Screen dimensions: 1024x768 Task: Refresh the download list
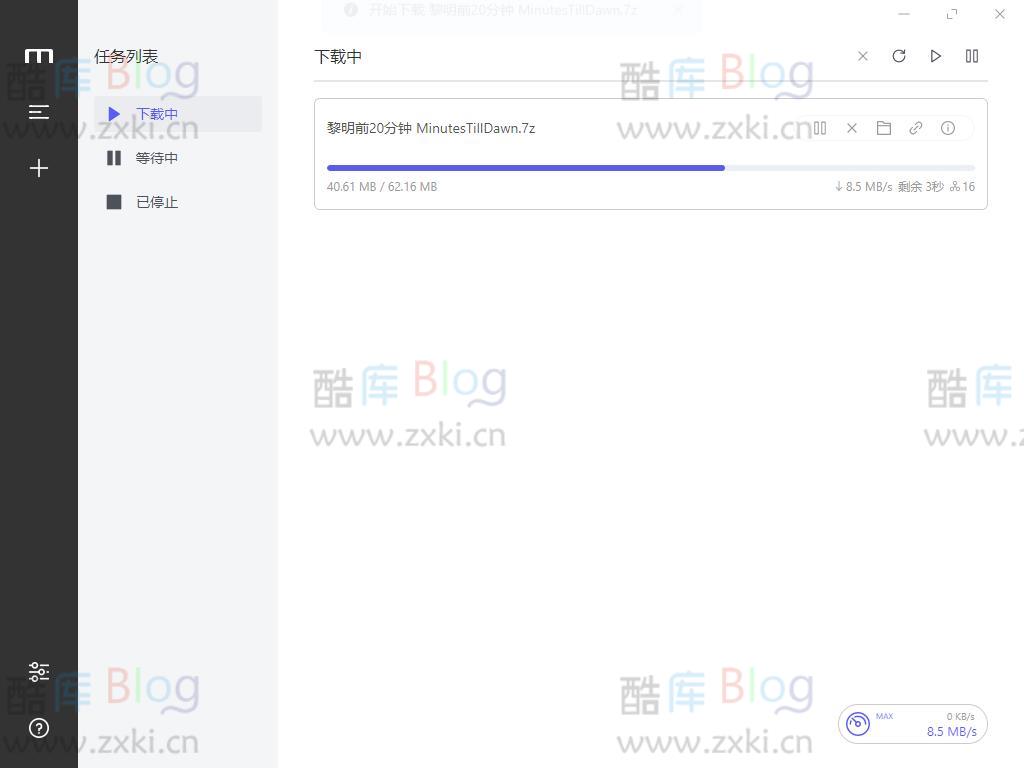(x=898, y=56)
